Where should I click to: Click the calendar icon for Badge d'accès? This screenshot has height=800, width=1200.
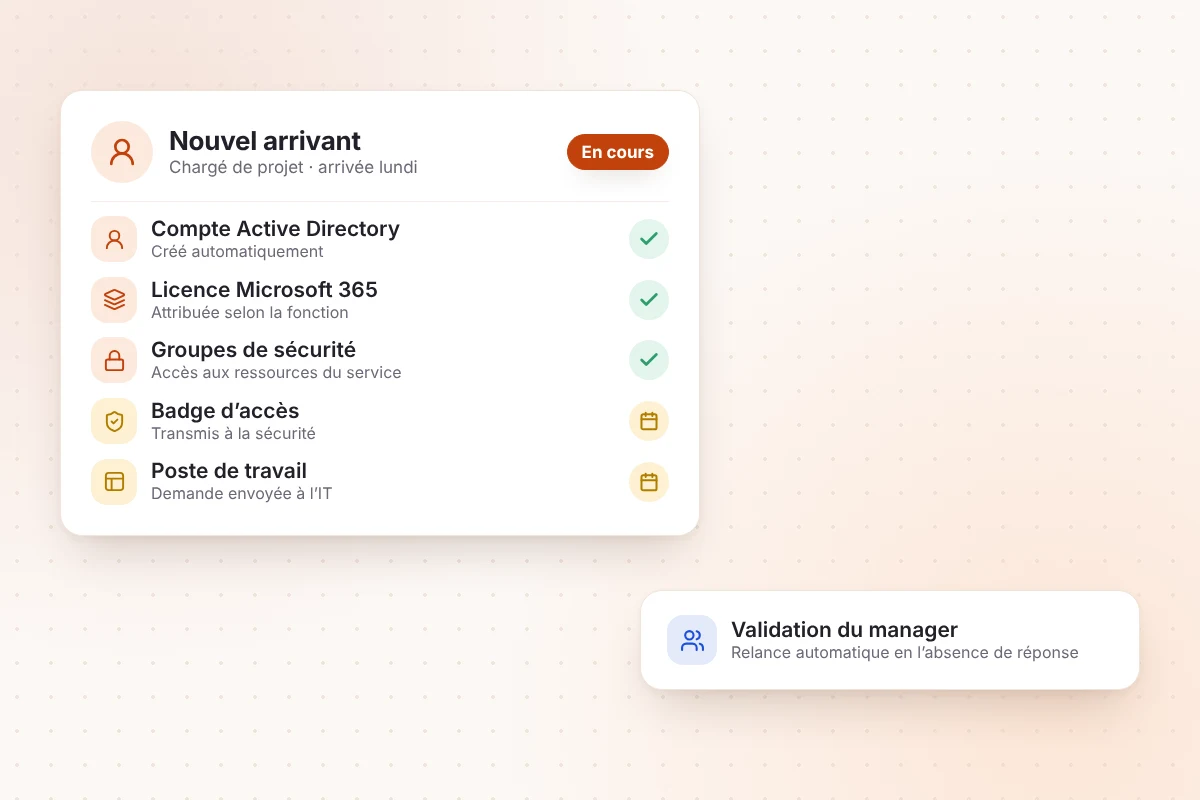coord(649,421)
